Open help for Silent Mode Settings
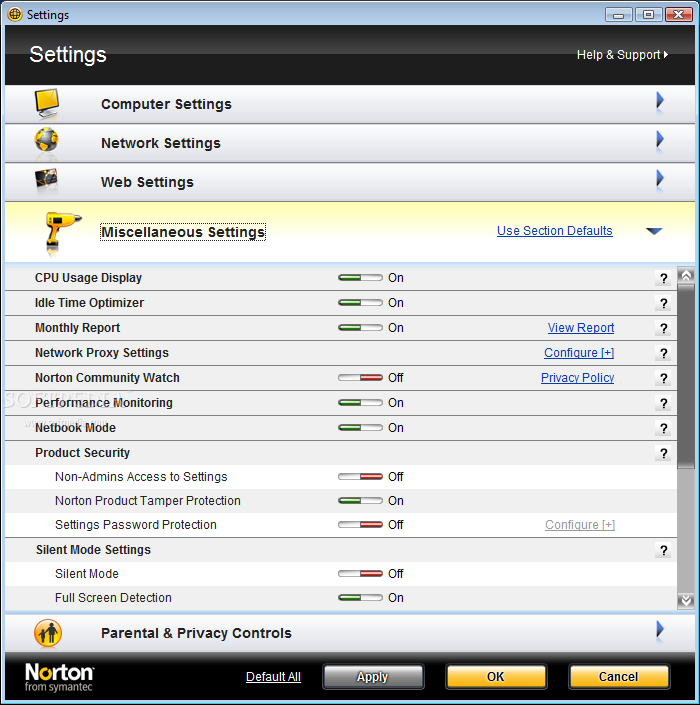The width and height of the screenshot is (700, 705). tap(663, 550)
